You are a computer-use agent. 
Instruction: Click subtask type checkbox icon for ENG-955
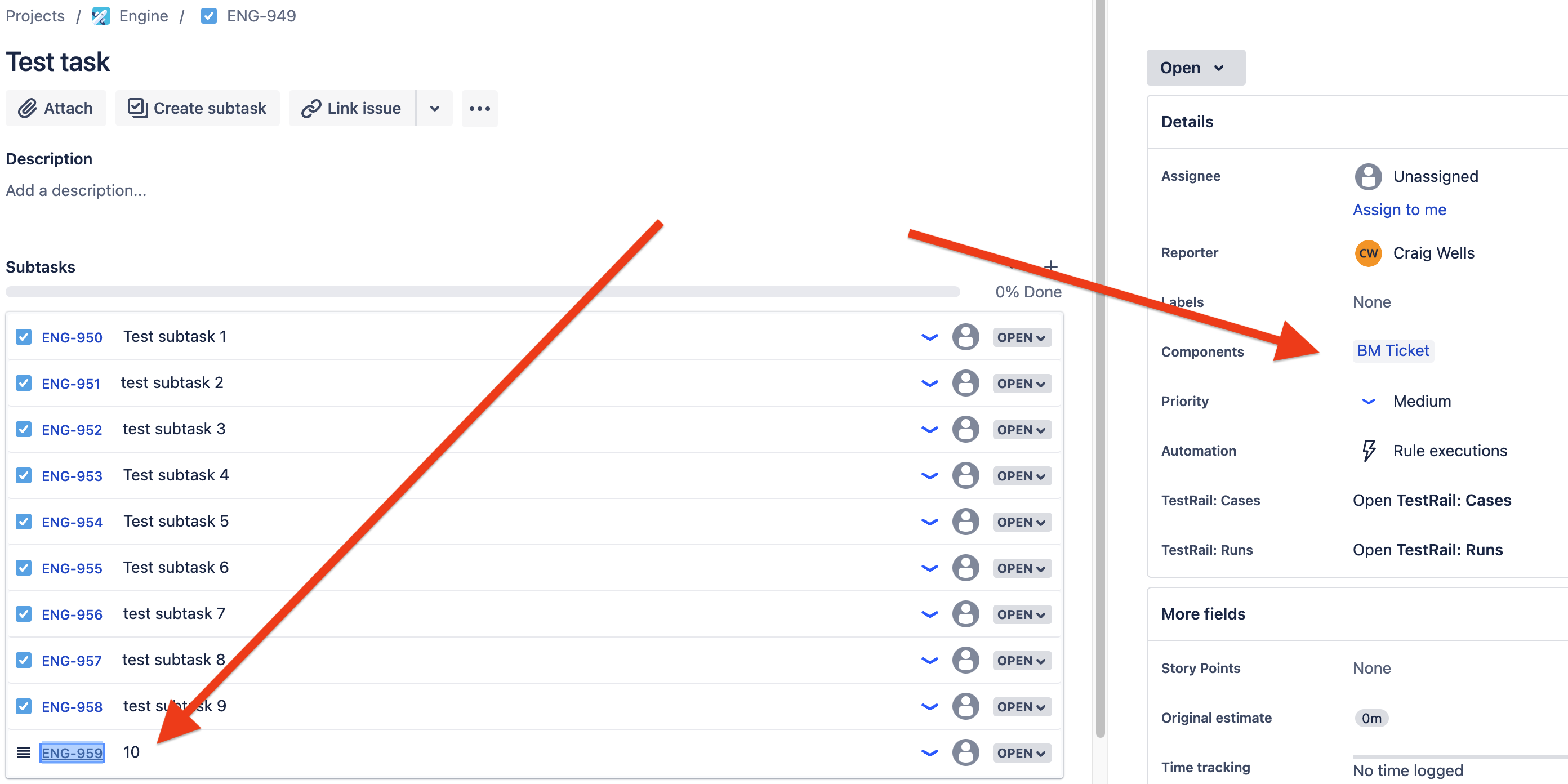coord(24,568)
